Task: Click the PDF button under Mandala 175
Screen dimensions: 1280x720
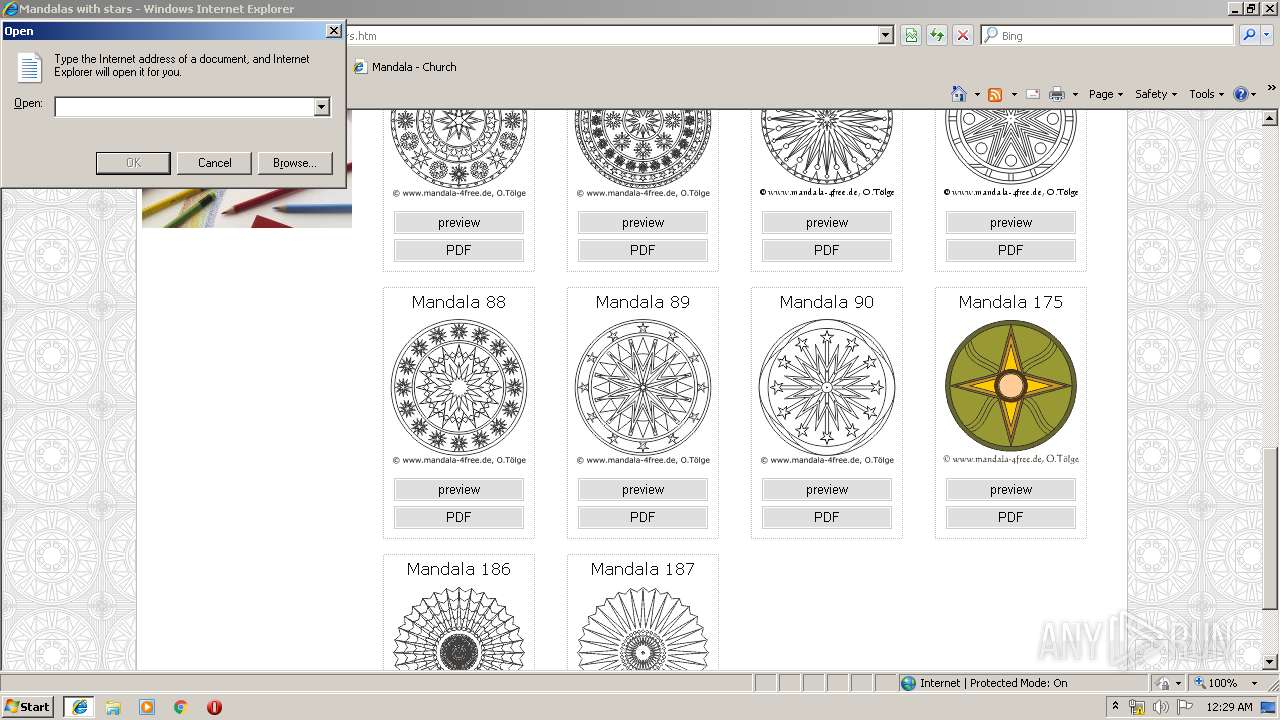Action: pos(1010,517)
